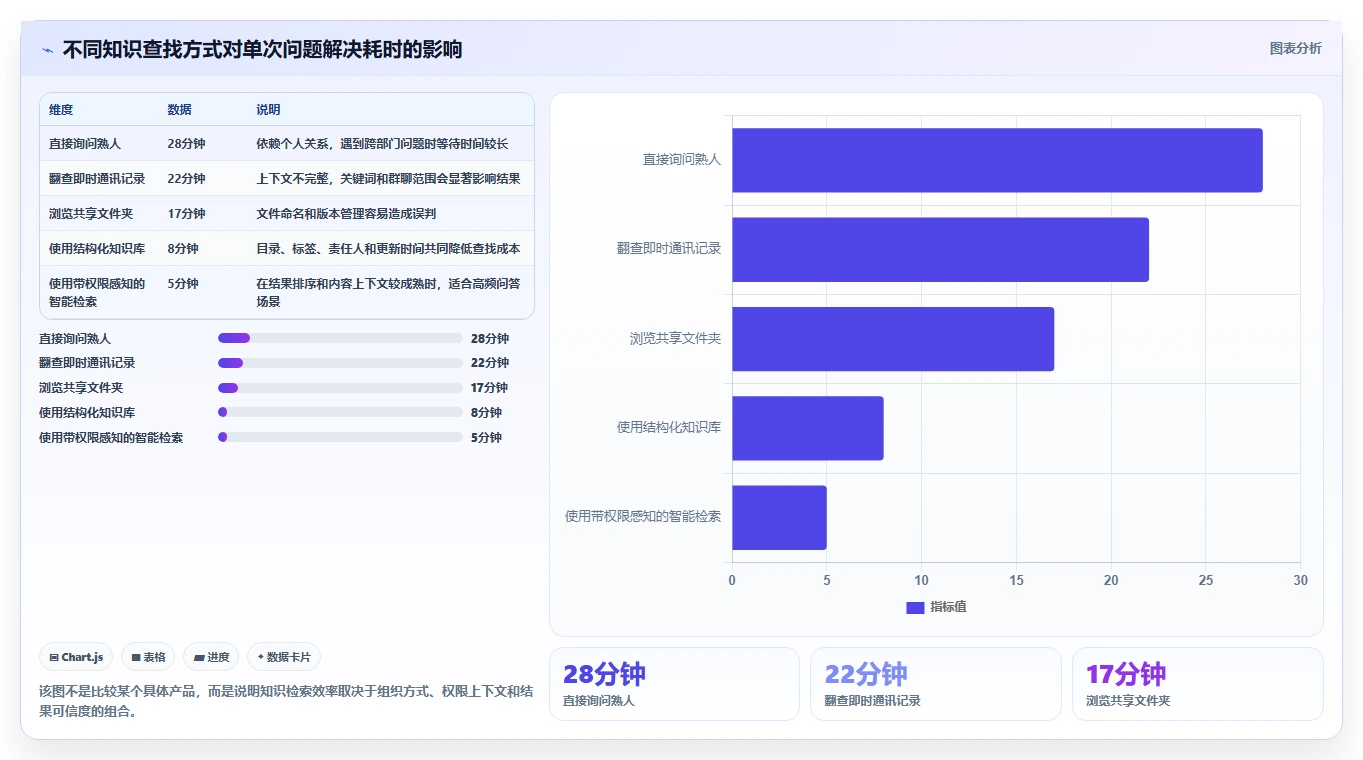Click the 使用结构化知识库 progress bar
Viewport: 1363px width, 760px height.
click(x=340, y=412)
